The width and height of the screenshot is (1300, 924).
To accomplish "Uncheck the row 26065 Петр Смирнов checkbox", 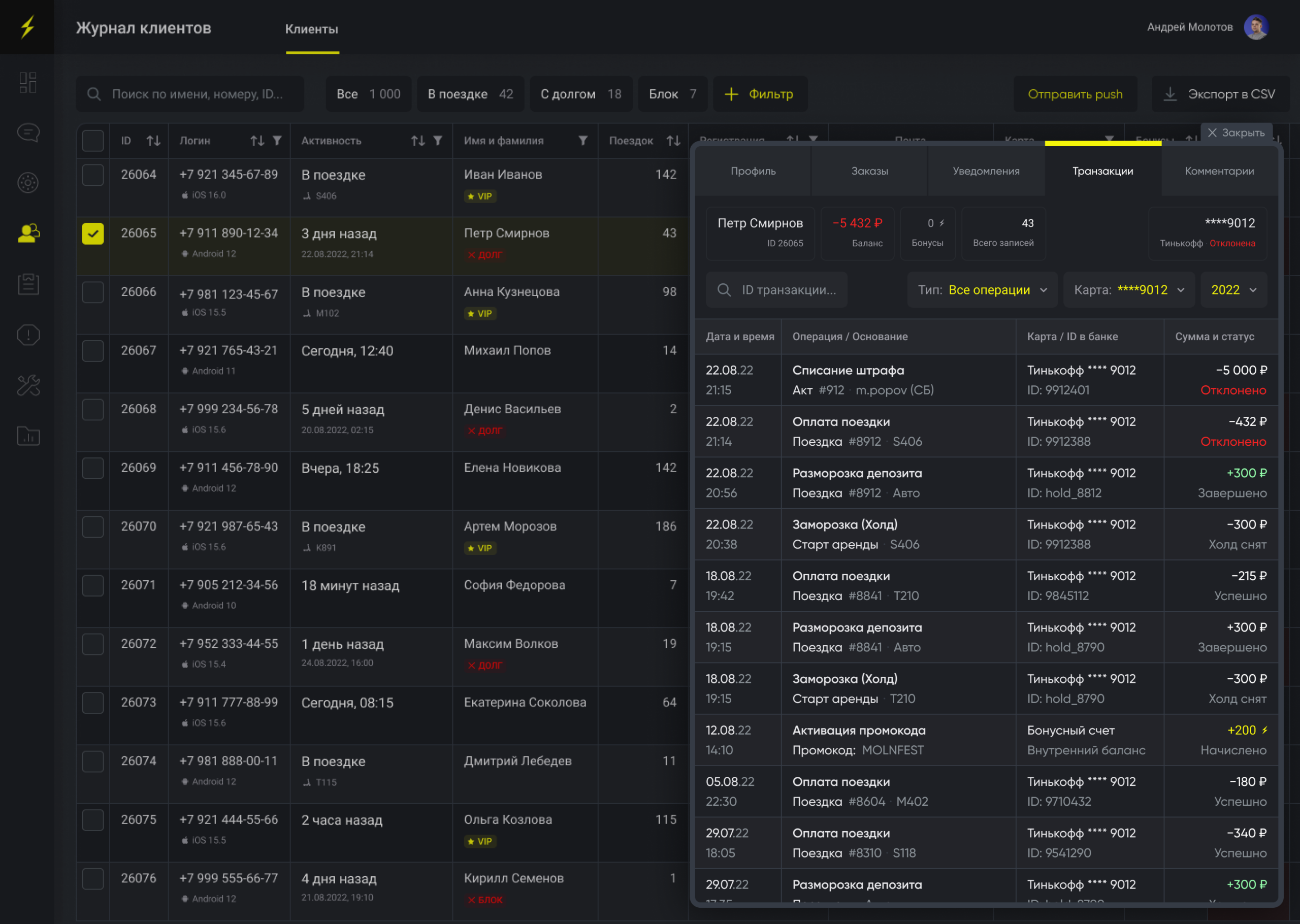I will [x=93, y=233].
